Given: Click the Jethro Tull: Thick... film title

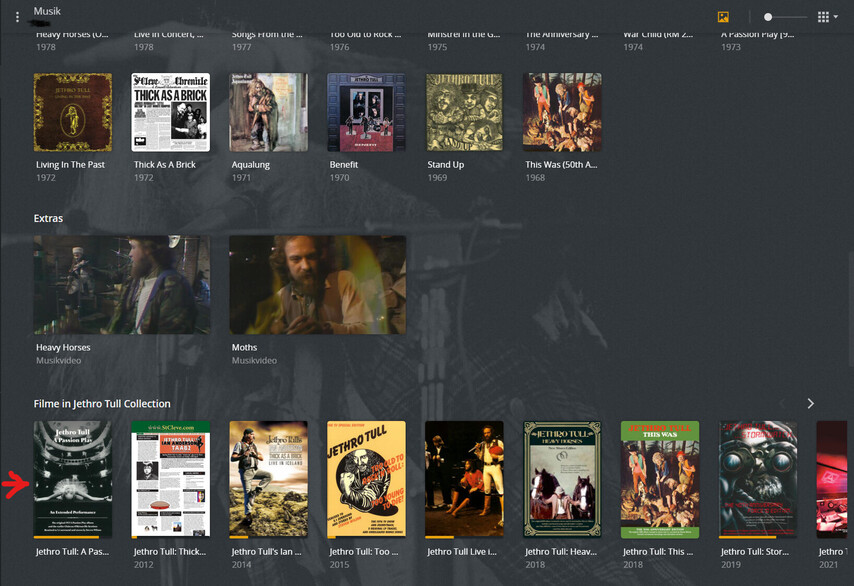Looking at the screenshot, I should tap(170, 552).
